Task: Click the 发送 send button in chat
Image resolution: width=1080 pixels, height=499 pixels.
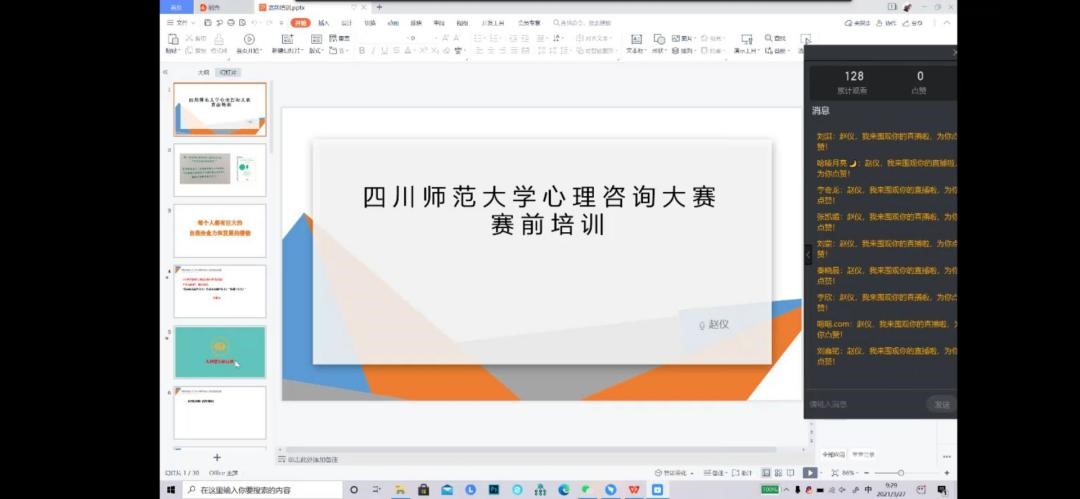Action: (x=941, y=404)
